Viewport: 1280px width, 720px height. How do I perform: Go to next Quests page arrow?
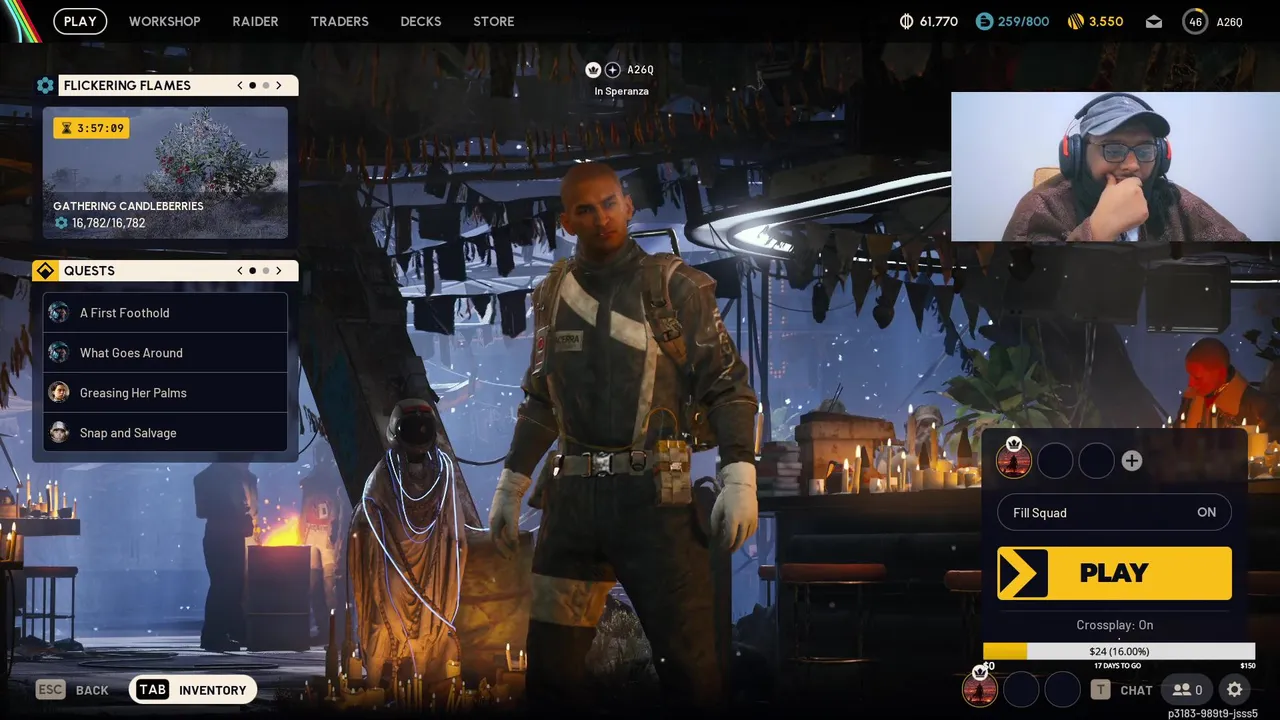pyautogui.click(x=279, y=271)
